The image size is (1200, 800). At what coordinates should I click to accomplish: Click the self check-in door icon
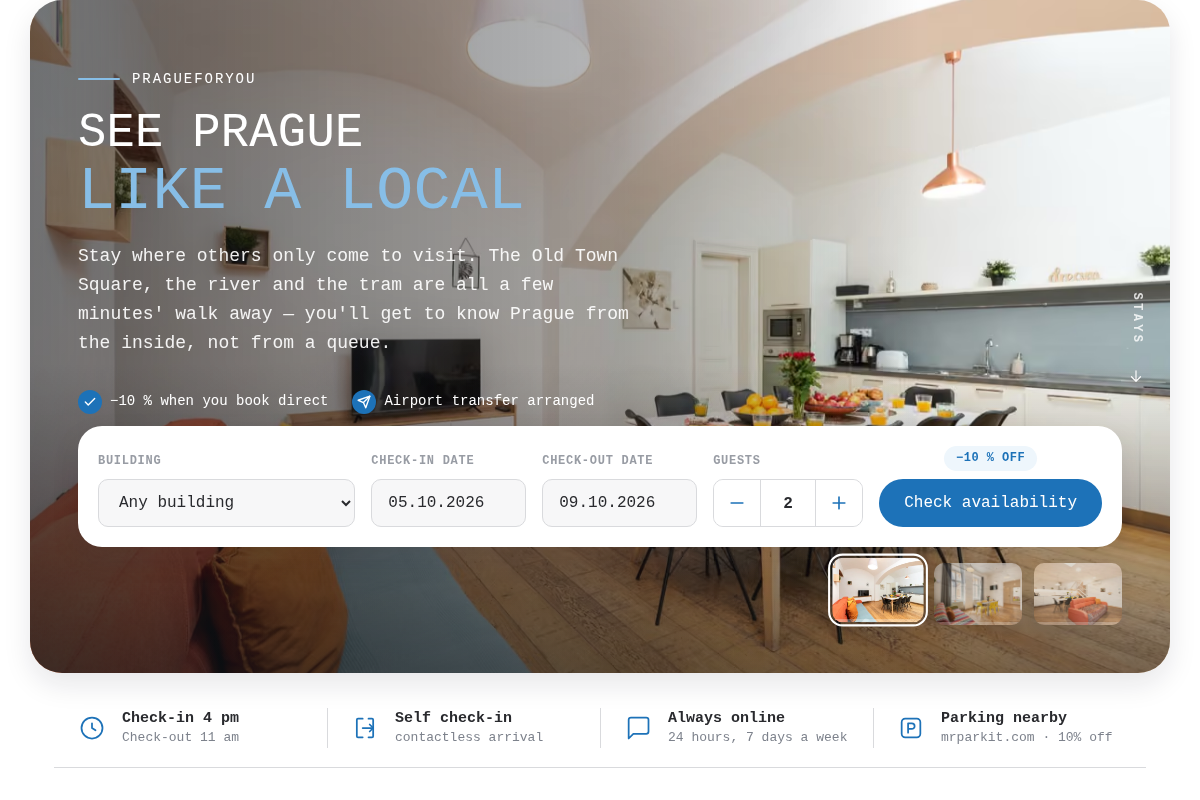[x=365, y=728]
